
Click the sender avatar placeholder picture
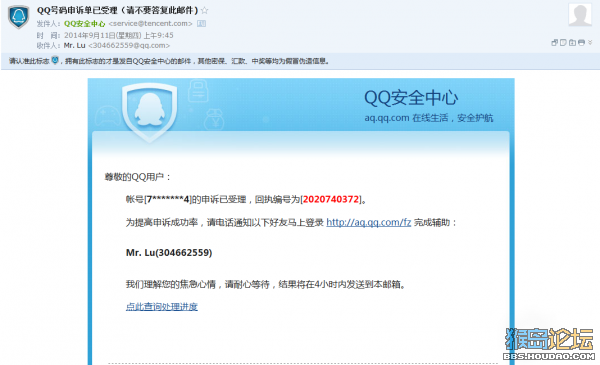tap(580, 15)
